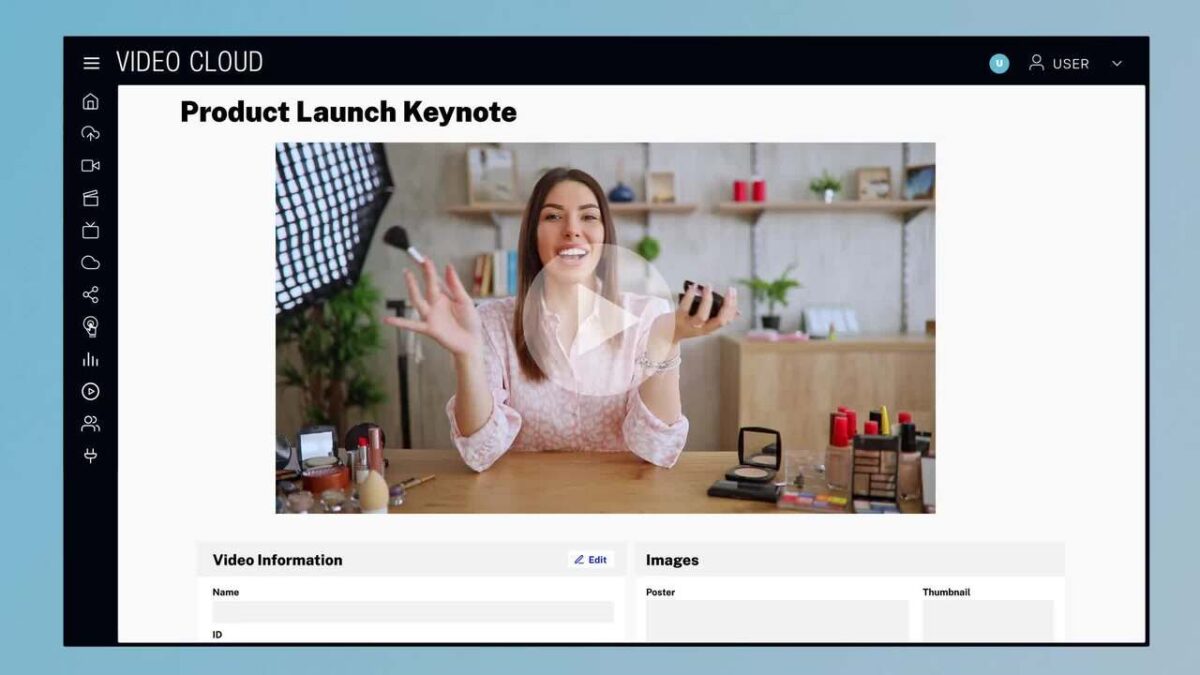Click the Images section heading

click(672, 560)
